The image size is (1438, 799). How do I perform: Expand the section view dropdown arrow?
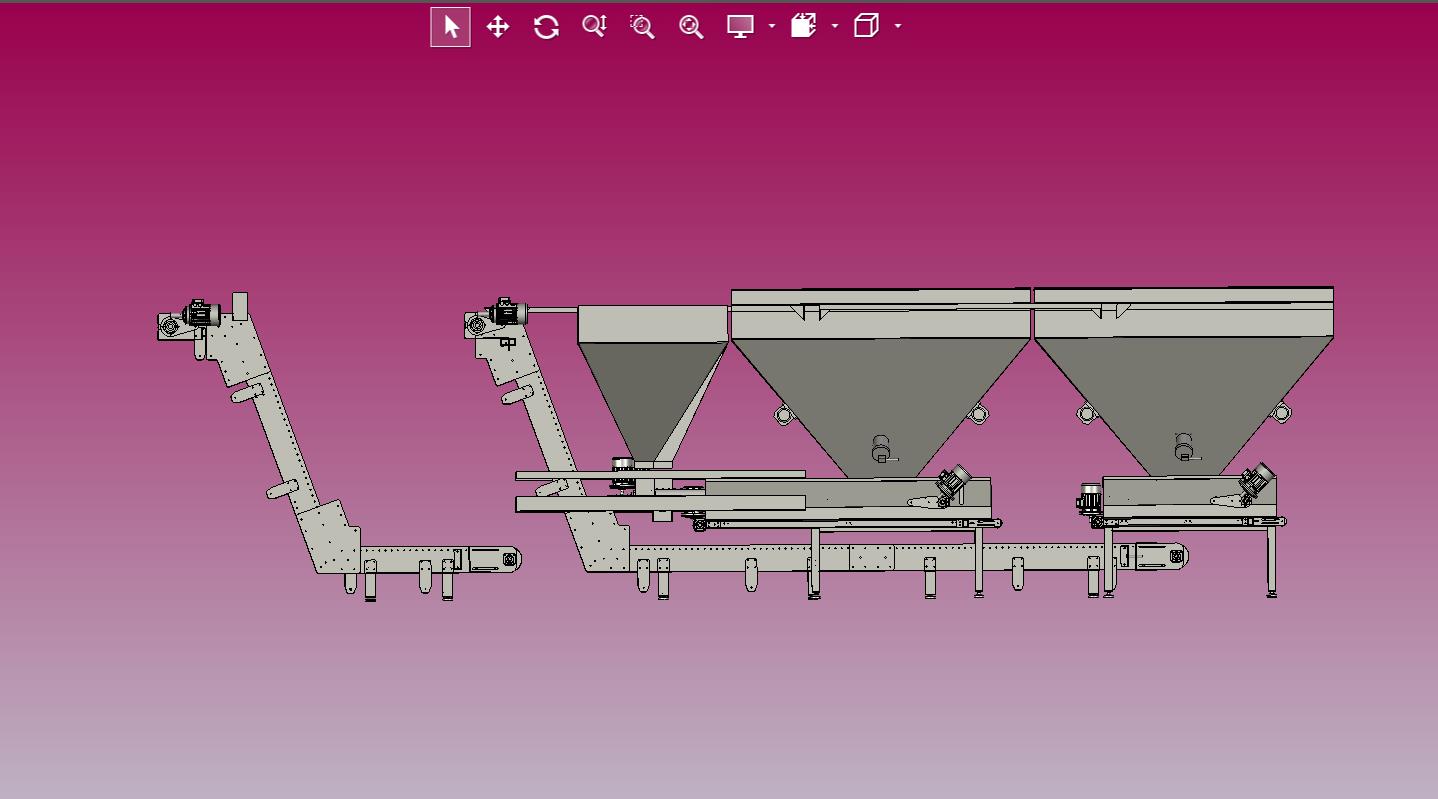(x=835, y=27)
